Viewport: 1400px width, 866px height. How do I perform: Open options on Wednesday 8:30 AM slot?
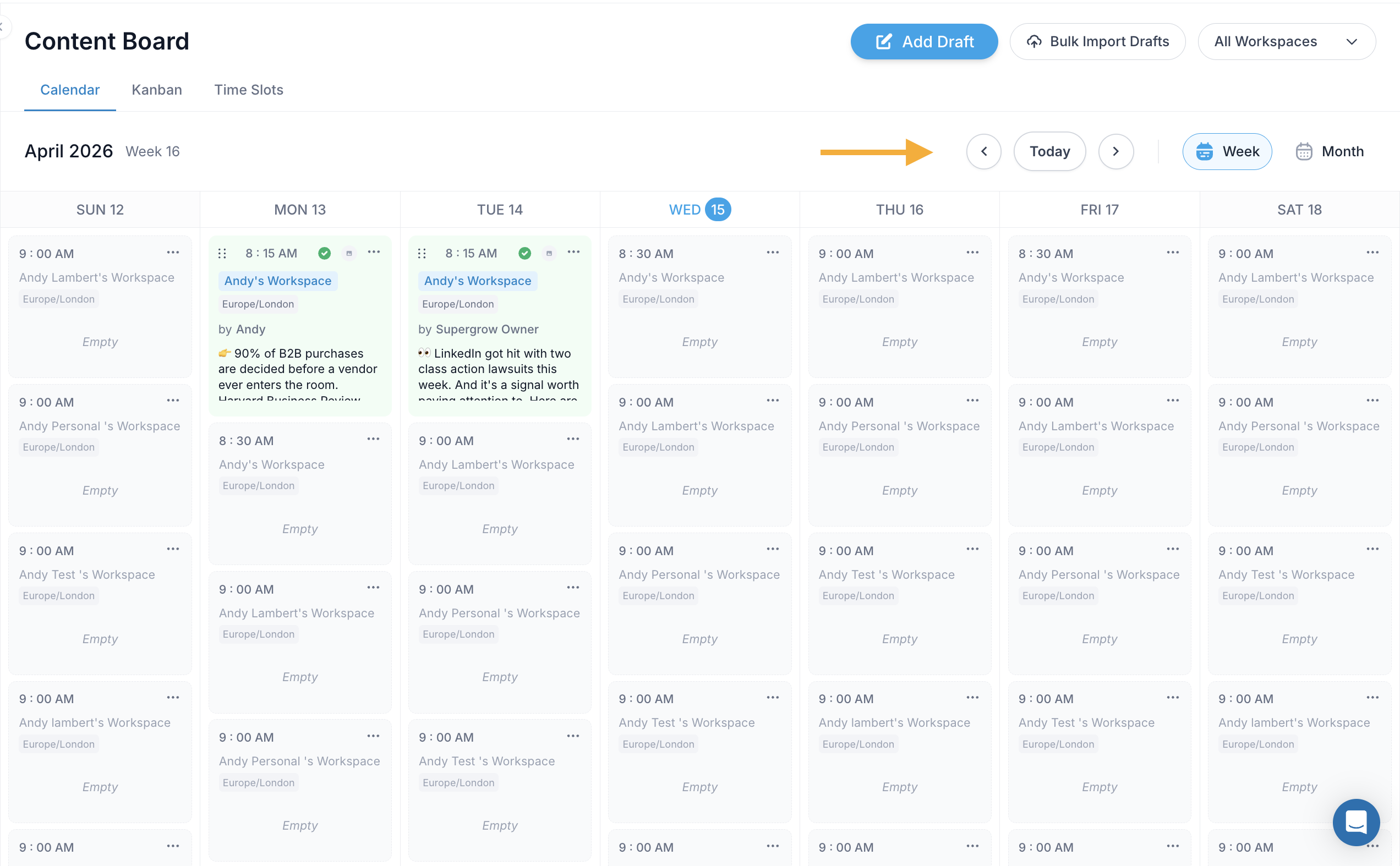(773, 253)
